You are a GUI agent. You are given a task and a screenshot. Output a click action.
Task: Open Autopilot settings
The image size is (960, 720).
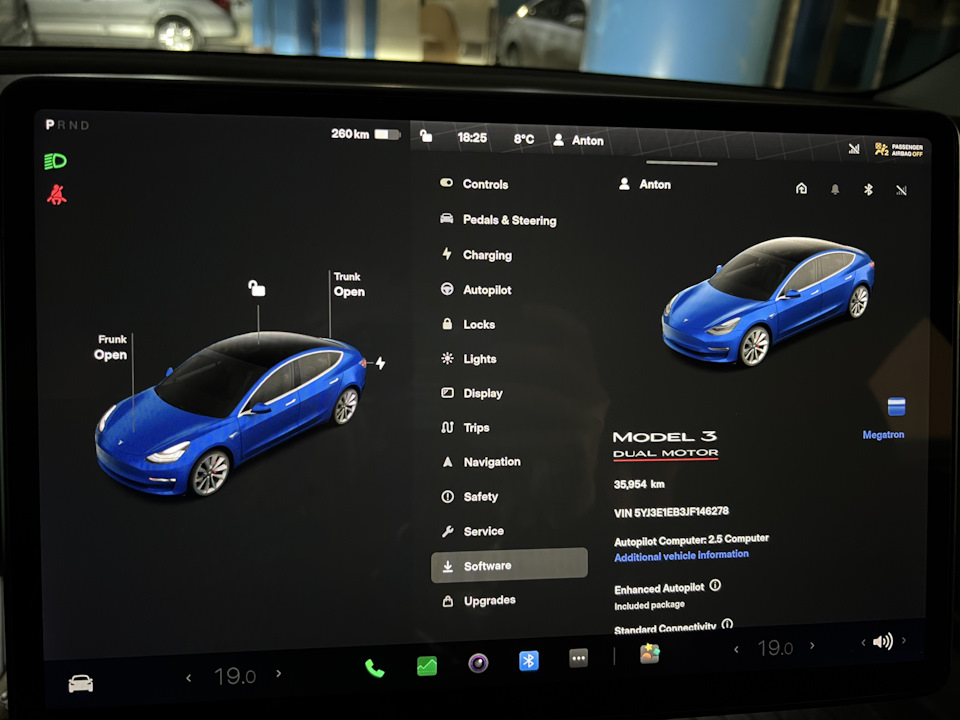[x=476, y=290]
